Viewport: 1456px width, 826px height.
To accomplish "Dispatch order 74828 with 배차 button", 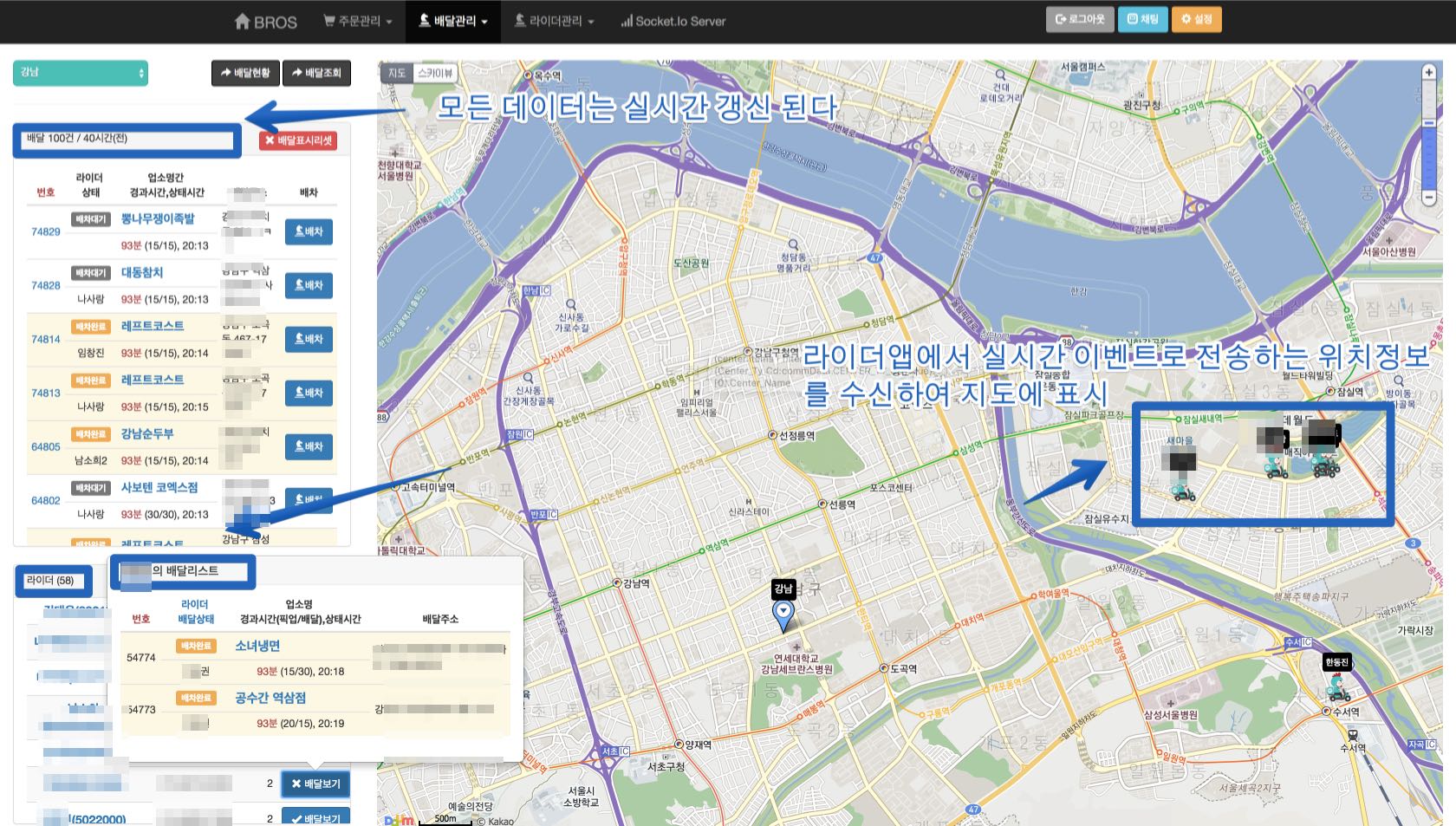I will point(309,285).
